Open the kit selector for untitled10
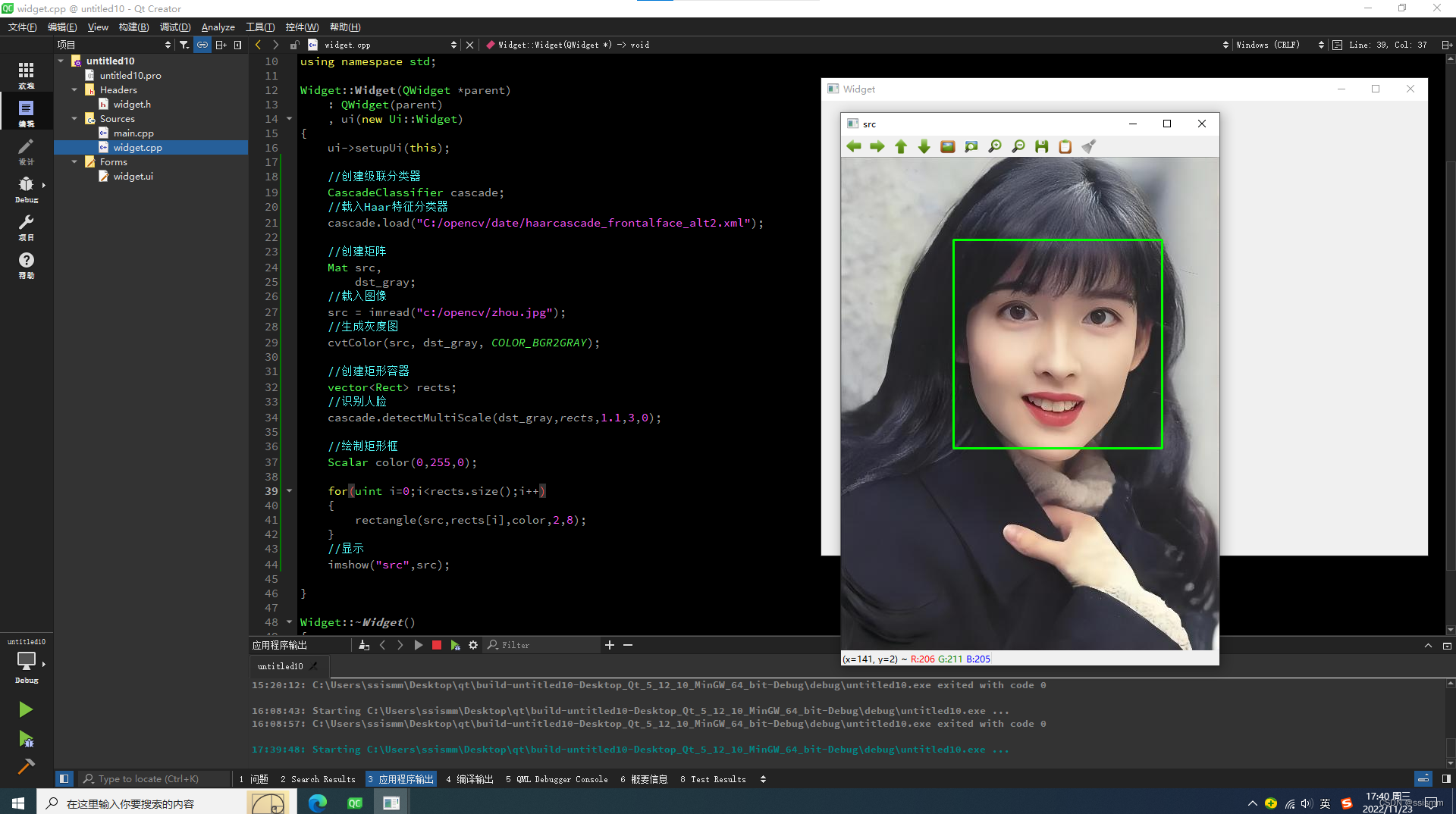 tap(27, 660)
